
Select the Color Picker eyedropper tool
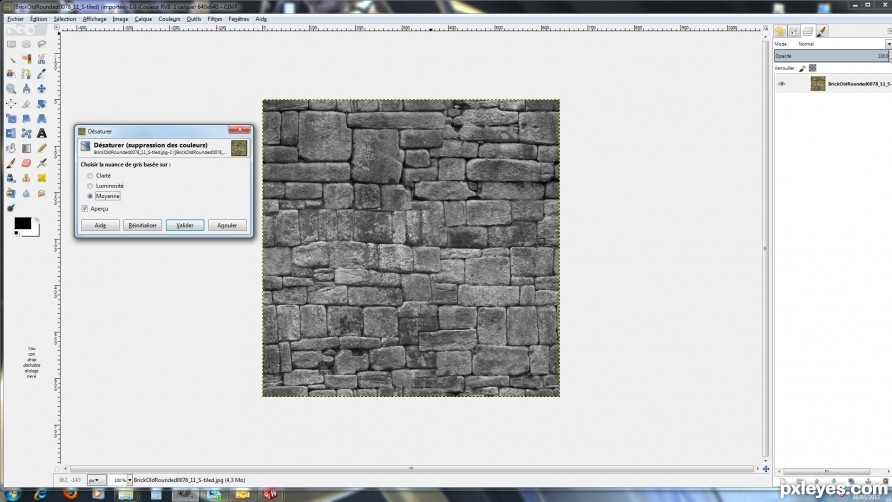pos(42,73)
